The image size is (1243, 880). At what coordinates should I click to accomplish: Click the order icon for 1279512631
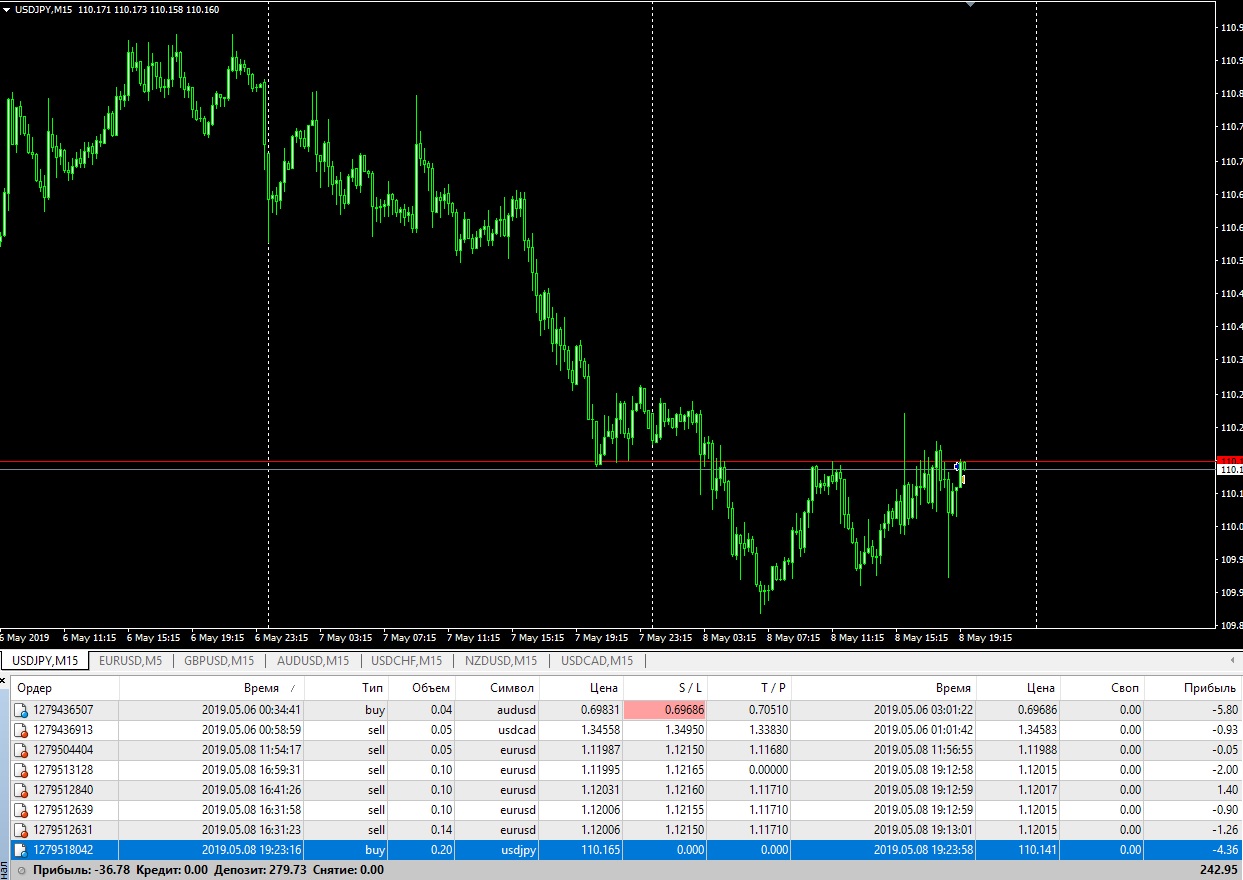(21, 830)
